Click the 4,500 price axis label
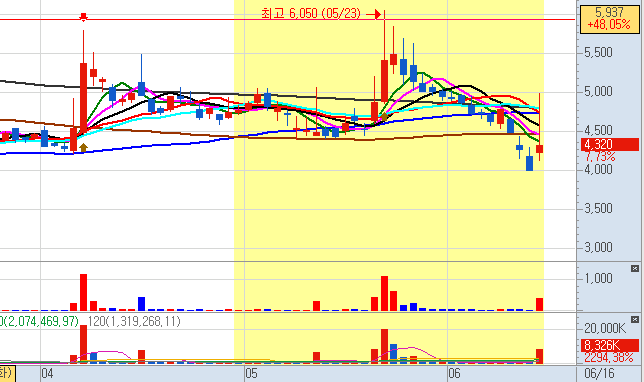 tap(598, 131)
